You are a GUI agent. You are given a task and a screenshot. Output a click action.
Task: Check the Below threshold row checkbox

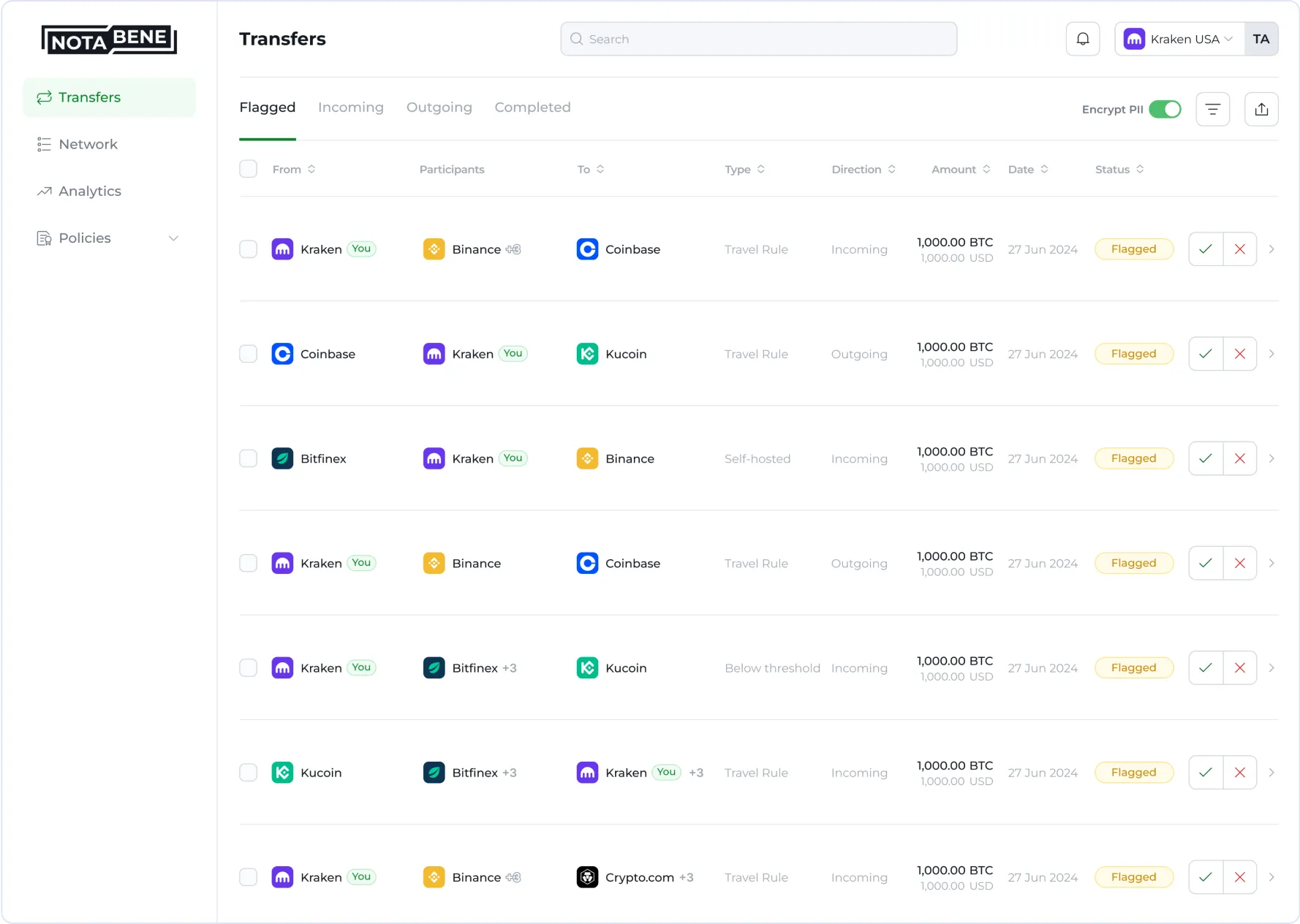[x=249, y=667]
